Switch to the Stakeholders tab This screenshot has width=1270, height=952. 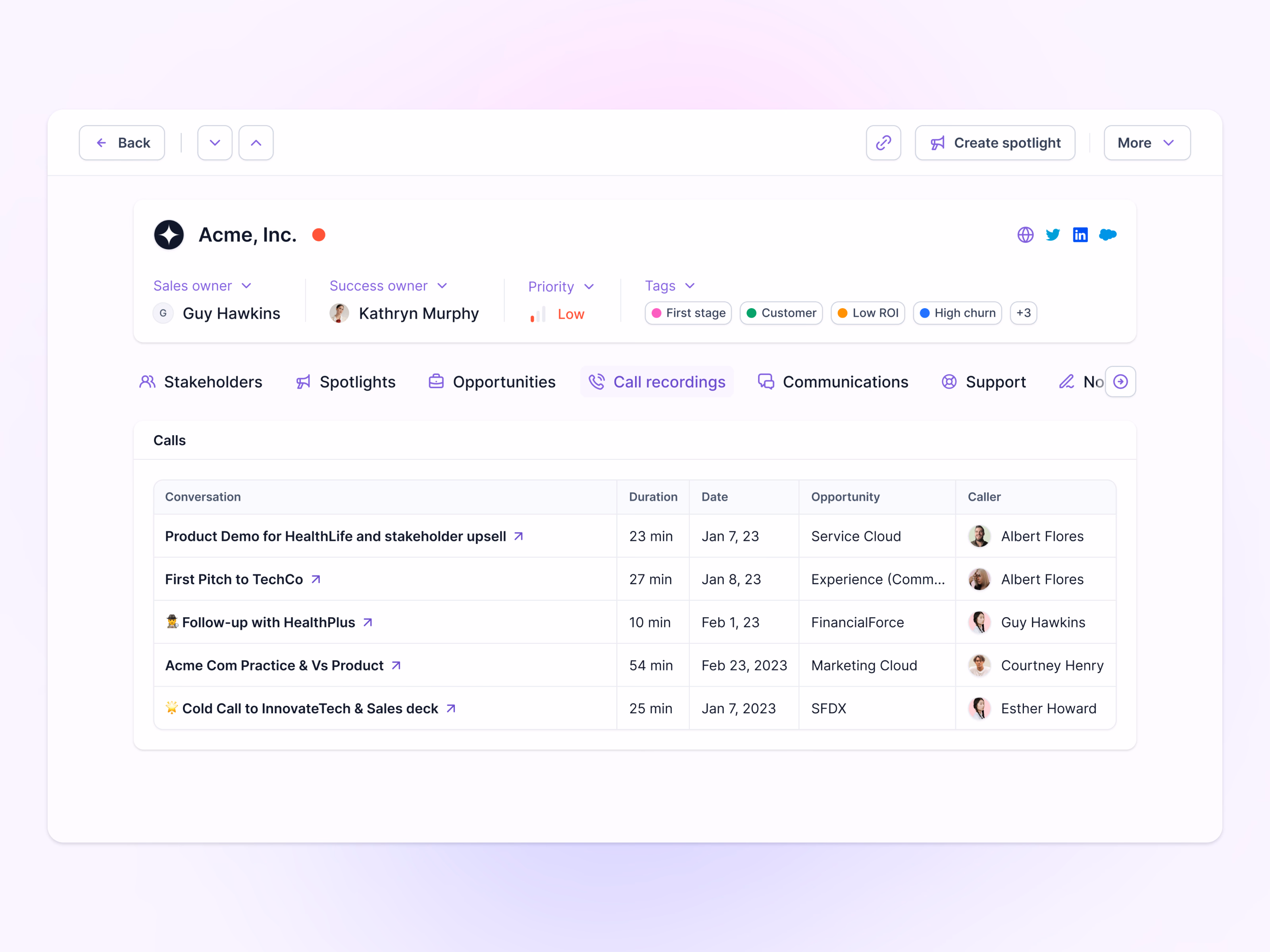coord(201,382)
